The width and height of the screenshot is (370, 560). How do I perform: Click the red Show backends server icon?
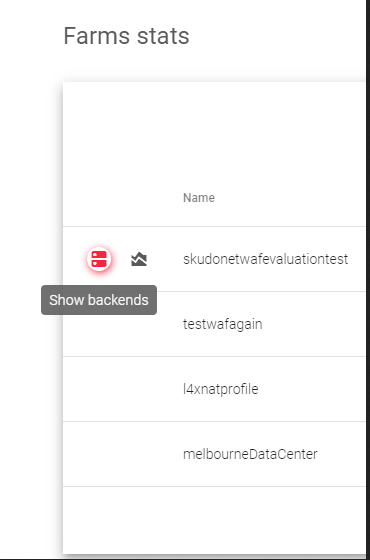point(99,259)
